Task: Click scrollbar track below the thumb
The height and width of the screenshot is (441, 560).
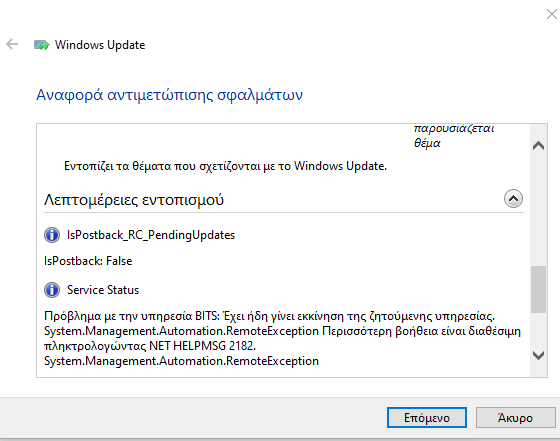Action: [538, 329]
